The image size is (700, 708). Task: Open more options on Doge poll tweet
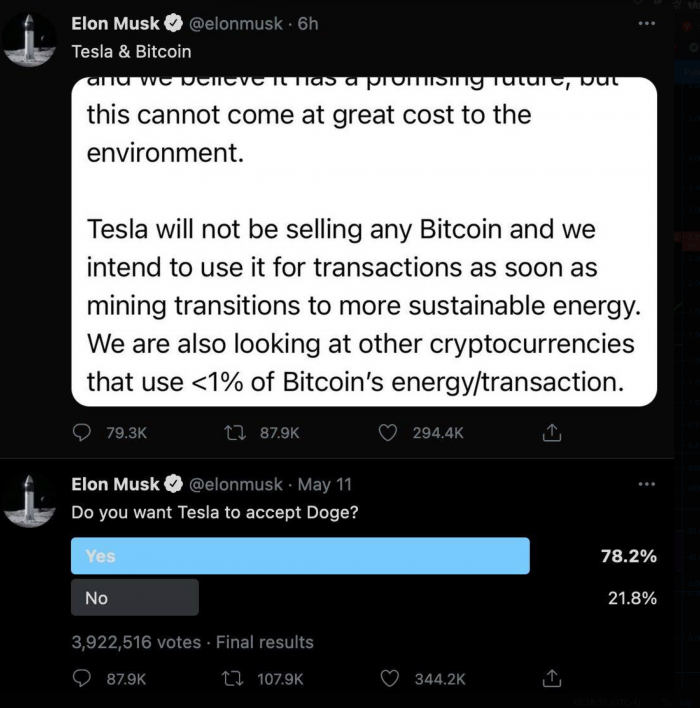coord(647,484)
